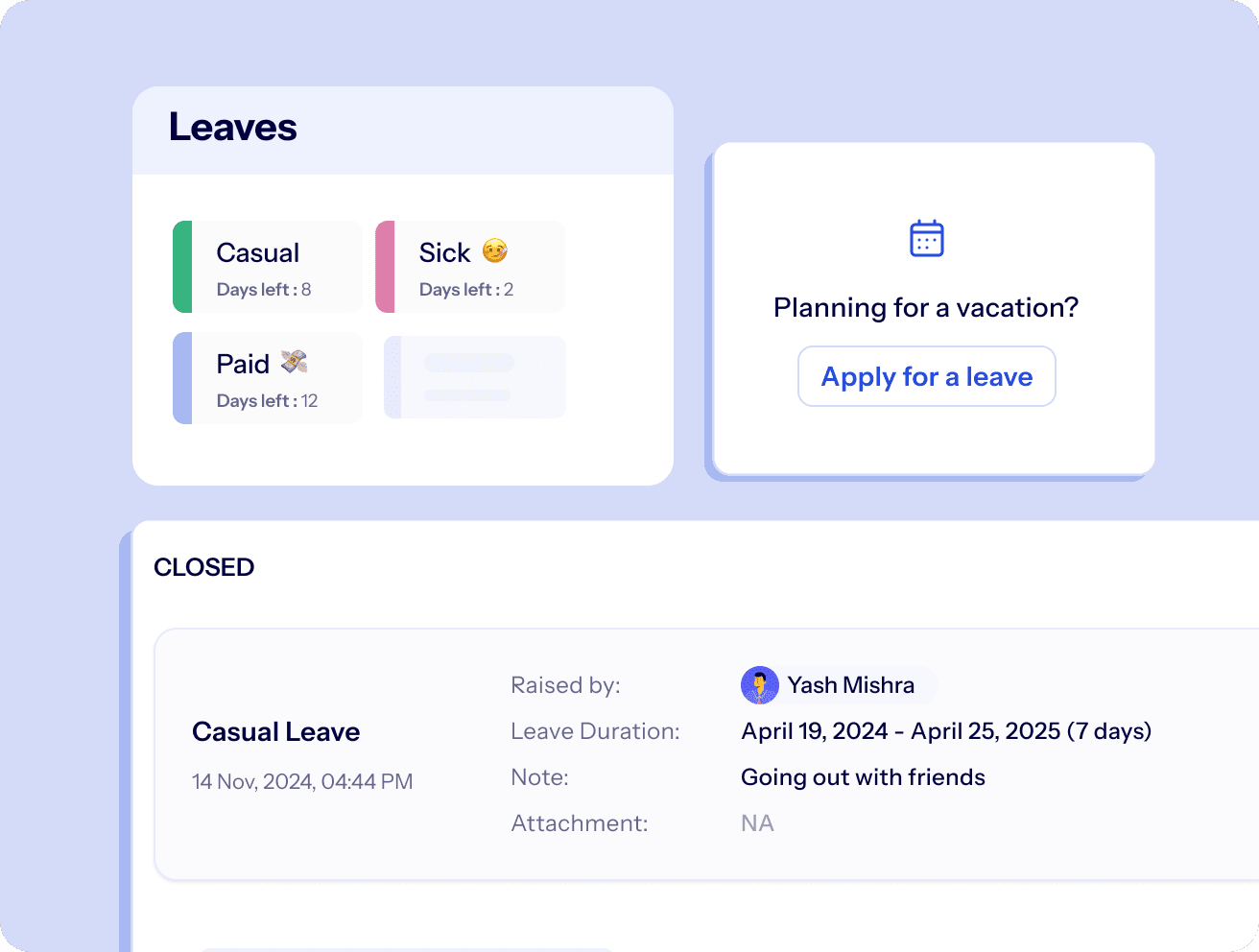The height and width of the screenshot is (952, 1259).
Task: Apply for a leave
Action: [x=927, y=376]
